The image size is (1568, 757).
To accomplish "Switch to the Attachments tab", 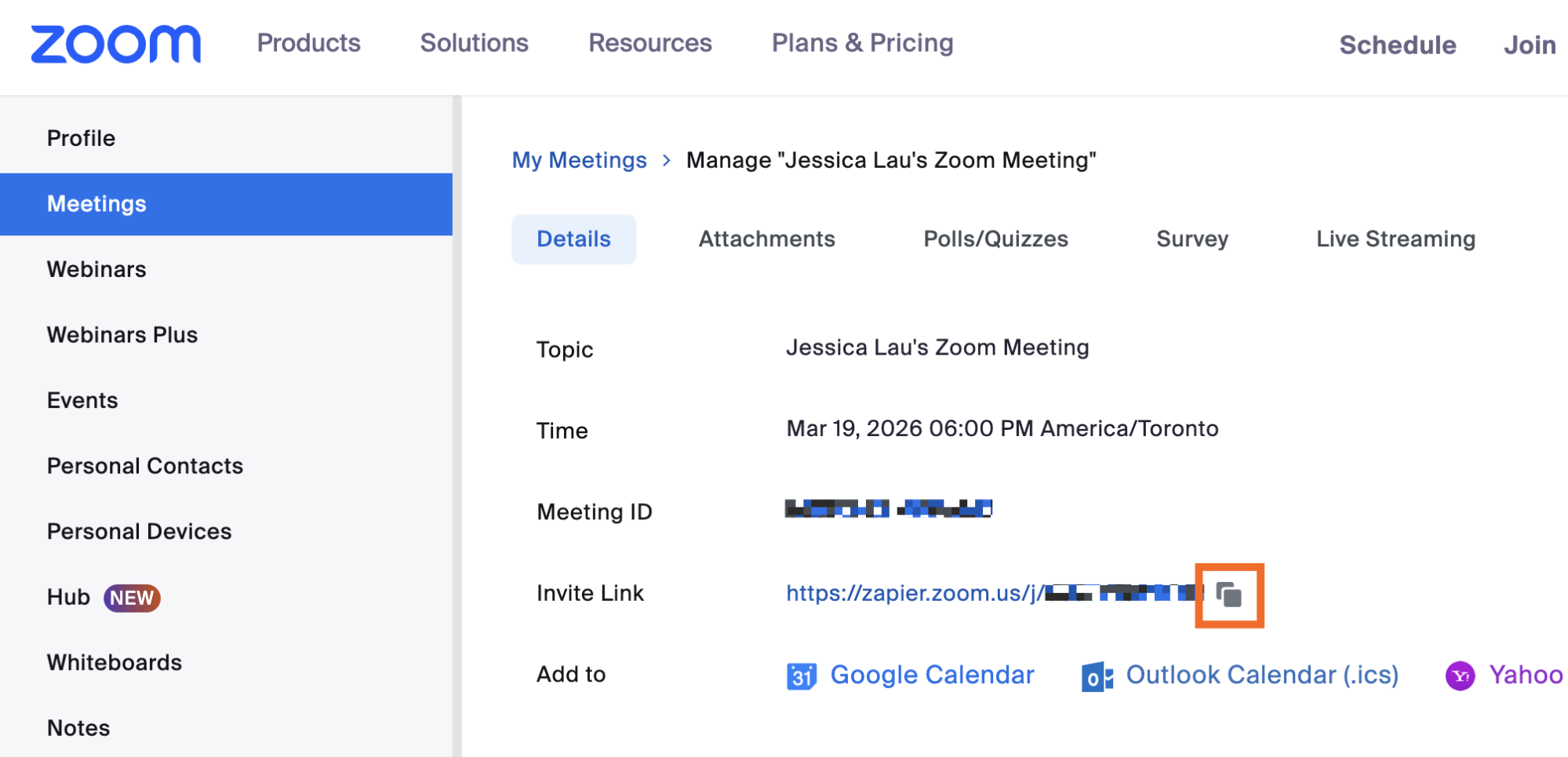I will tap(766, 238).
